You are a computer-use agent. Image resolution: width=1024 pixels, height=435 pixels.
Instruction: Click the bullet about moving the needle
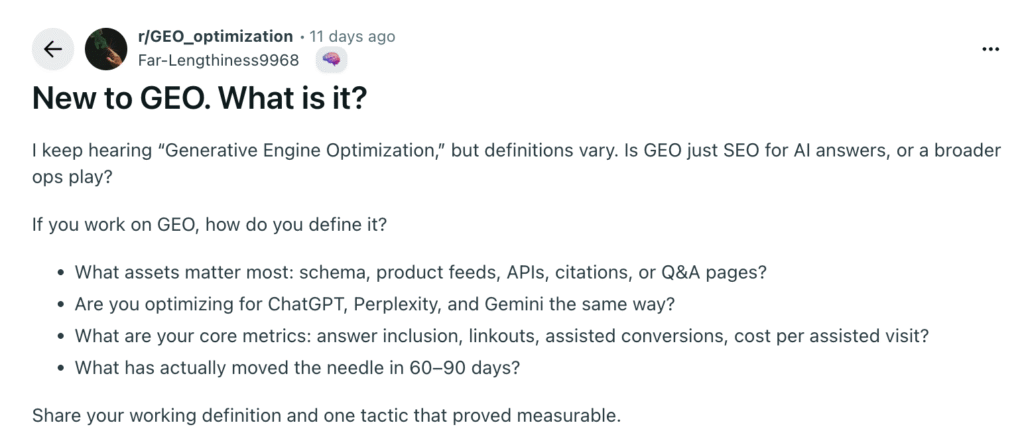coord(297,368)
